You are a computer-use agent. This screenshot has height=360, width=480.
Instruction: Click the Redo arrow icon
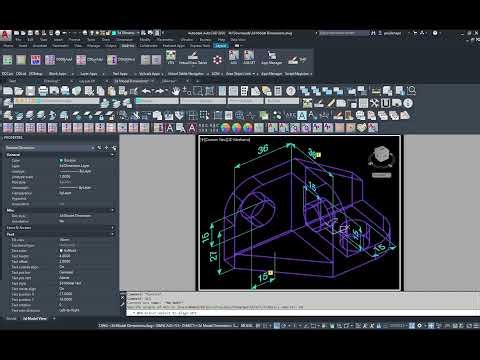coord(160,91)
